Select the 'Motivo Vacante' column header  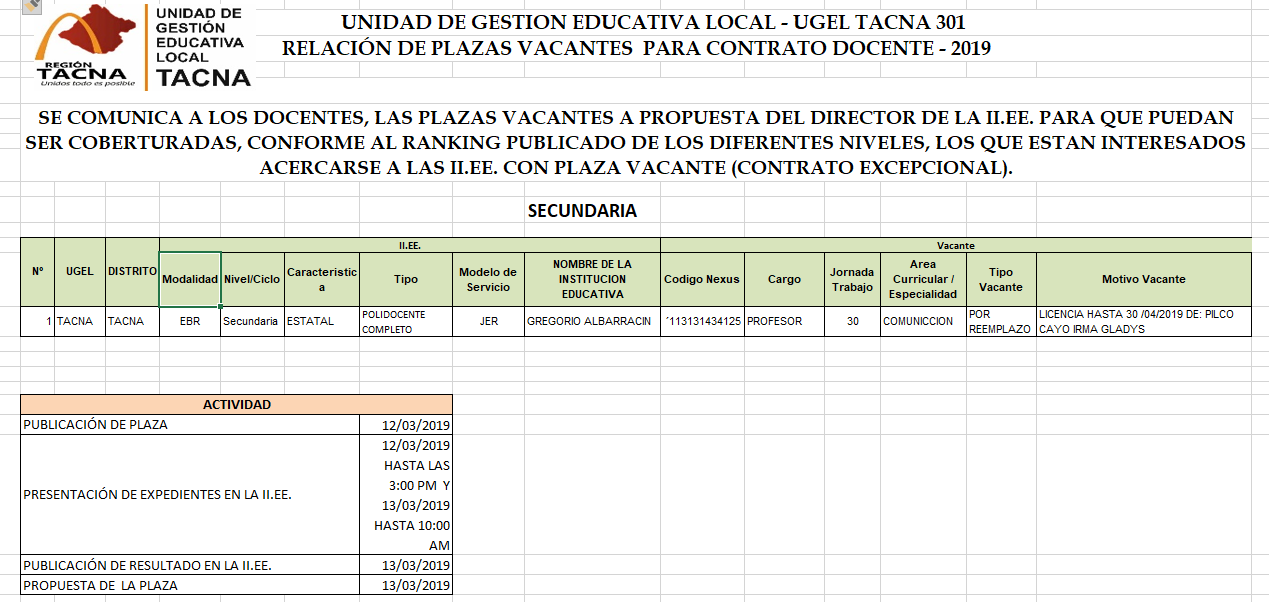click(x=1144, y=279)
